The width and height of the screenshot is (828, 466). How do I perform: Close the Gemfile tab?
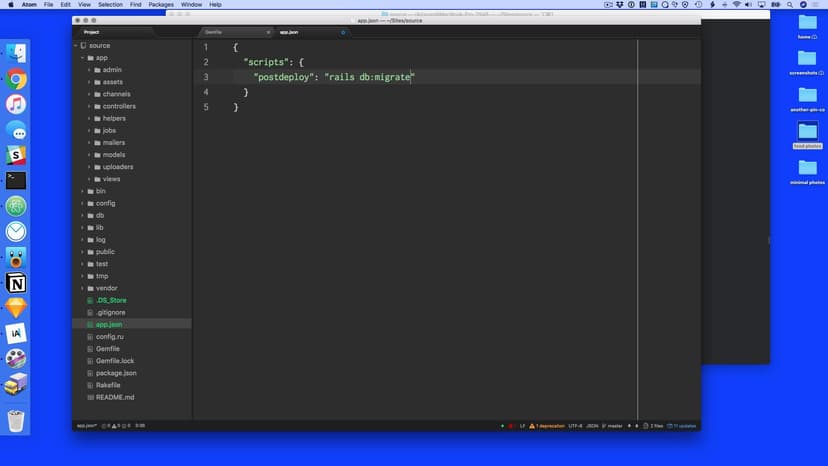[268, 32]
